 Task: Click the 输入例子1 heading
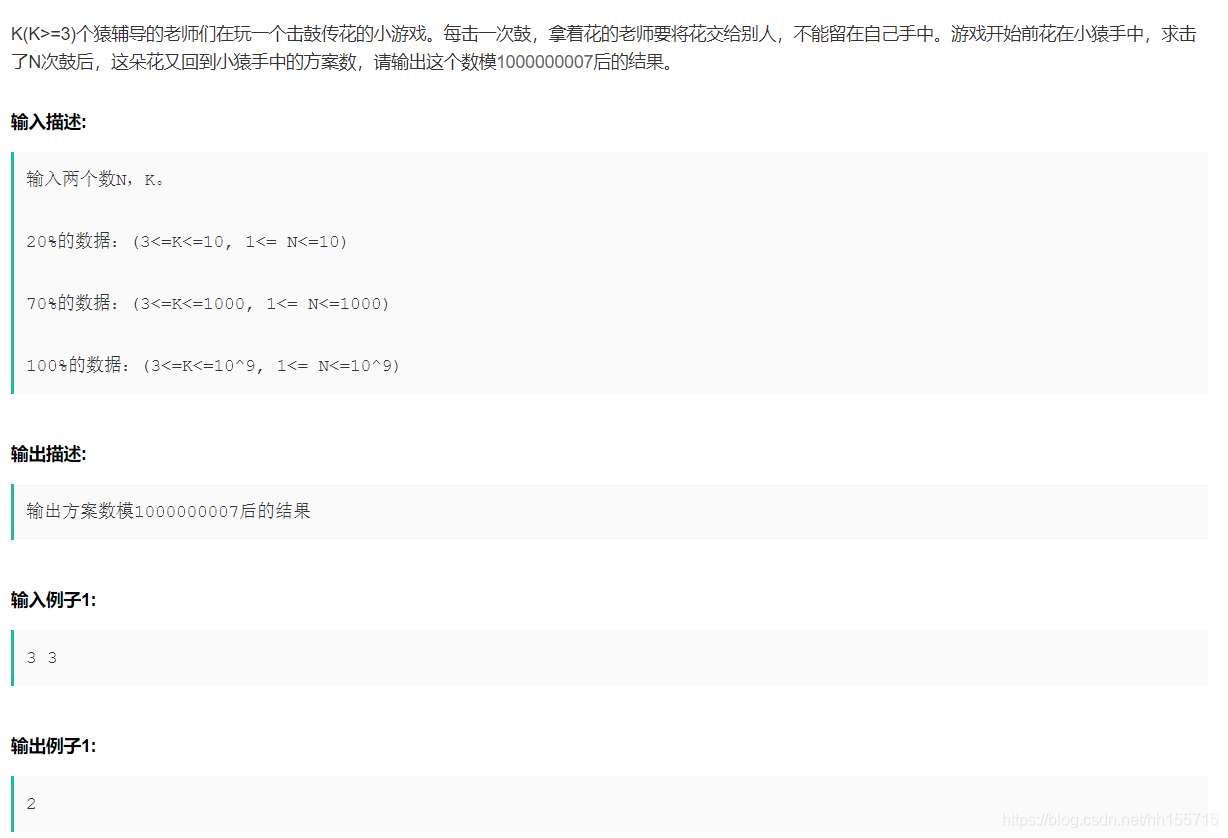[x=54, y=600]
